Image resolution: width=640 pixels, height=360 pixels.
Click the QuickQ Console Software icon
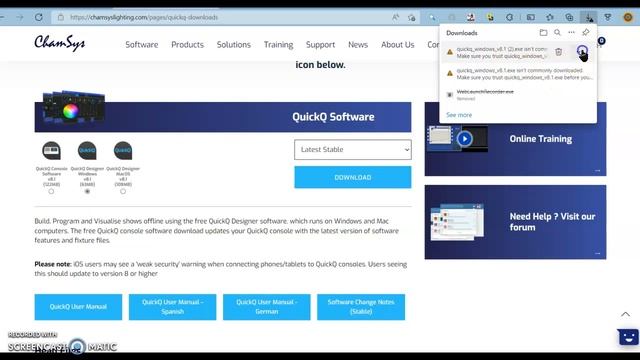click(x=51, y=151)
